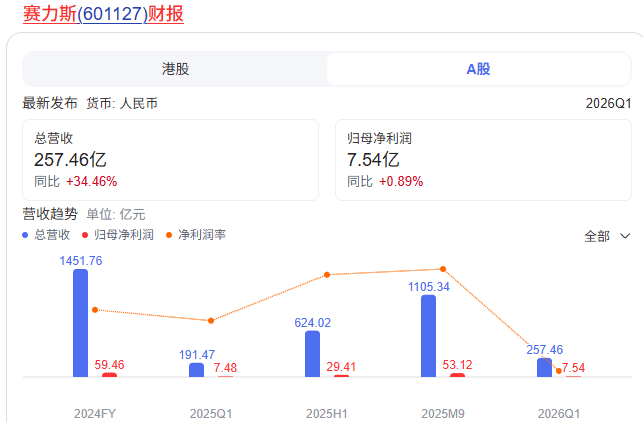Open the 全部 period dropdown
643x422 pixels.
(x=607, y=236)
